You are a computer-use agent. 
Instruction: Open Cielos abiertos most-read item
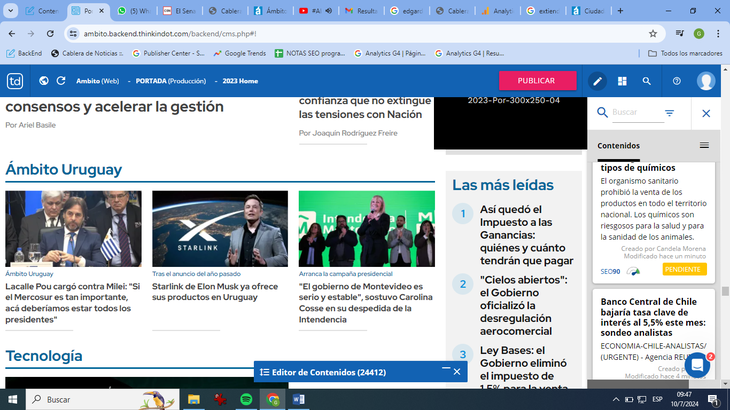pyautogui.click(x=524, y=305)
